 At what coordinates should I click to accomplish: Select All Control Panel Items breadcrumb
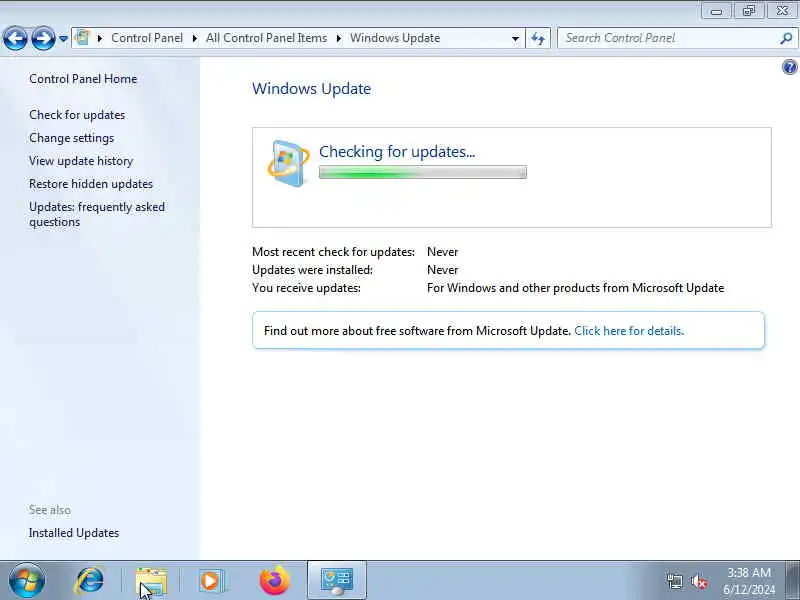(266, 38)
